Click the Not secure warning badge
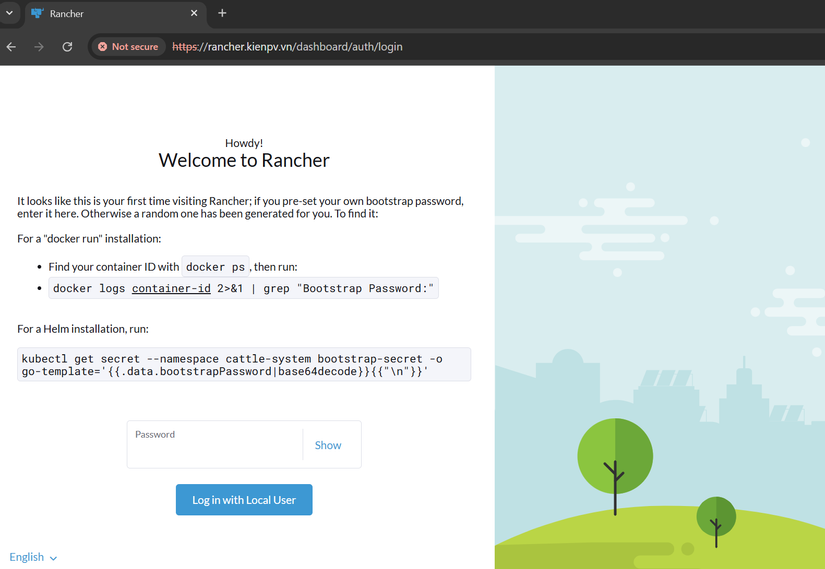This screenshot has height=569, width=825. click(x=128, y=47)
